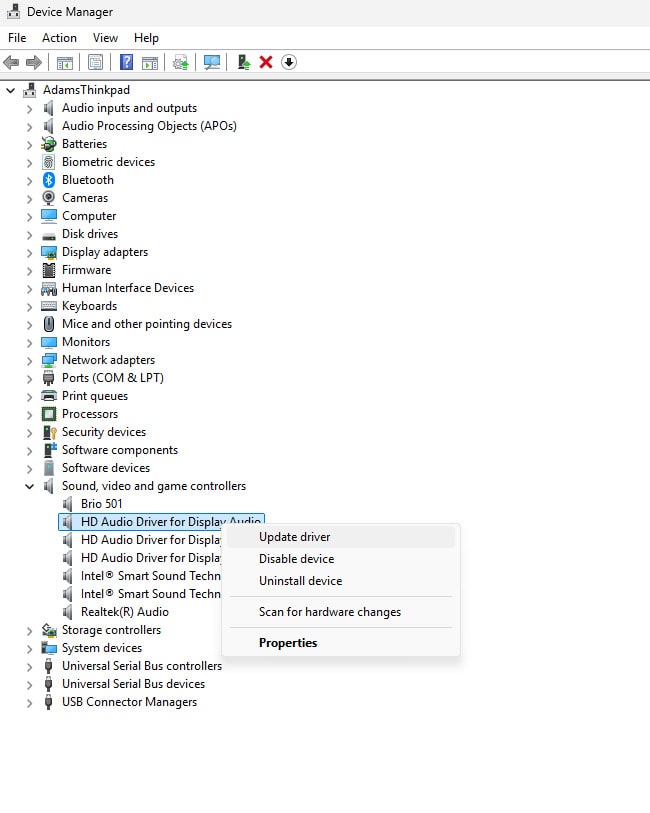Click the Properties toolbar icon
The image size is (650, 813).
point(95,62)
